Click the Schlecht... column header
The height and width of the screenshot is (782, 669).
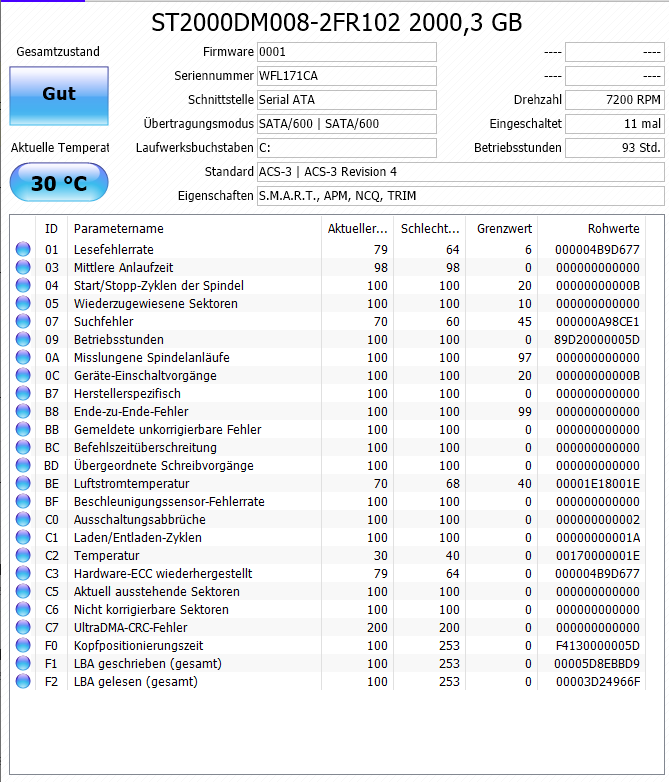(430, 228)
